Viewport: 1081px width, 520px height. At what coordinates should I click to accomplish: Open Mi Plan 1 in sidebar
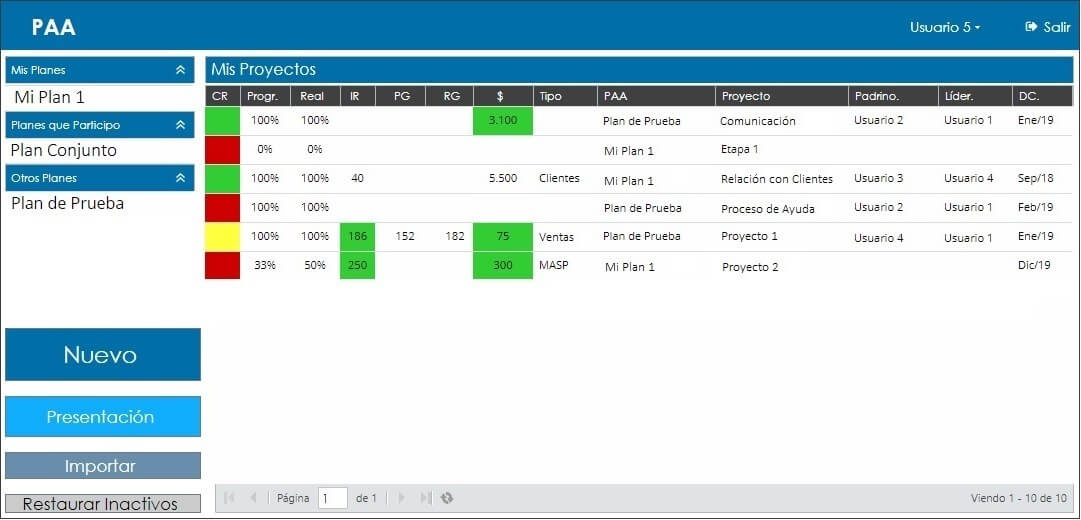tap(50, 97)
